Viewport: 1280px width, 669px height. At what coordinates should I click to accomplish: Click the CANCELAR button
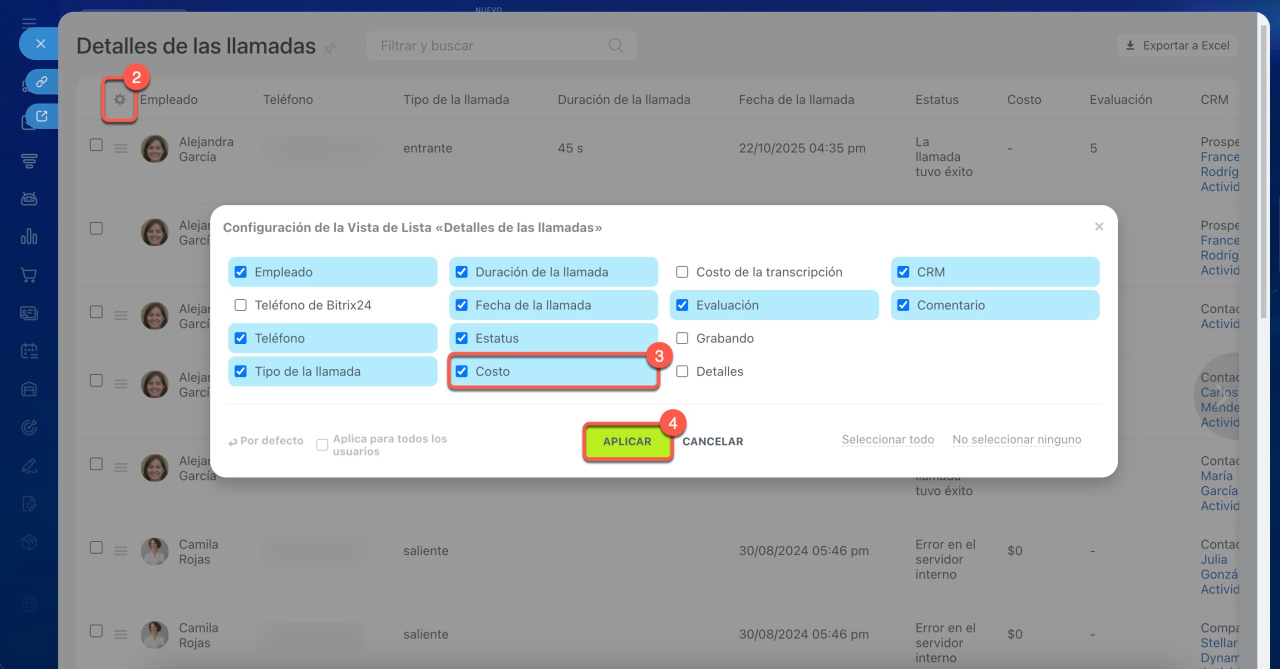pos(712,441)
